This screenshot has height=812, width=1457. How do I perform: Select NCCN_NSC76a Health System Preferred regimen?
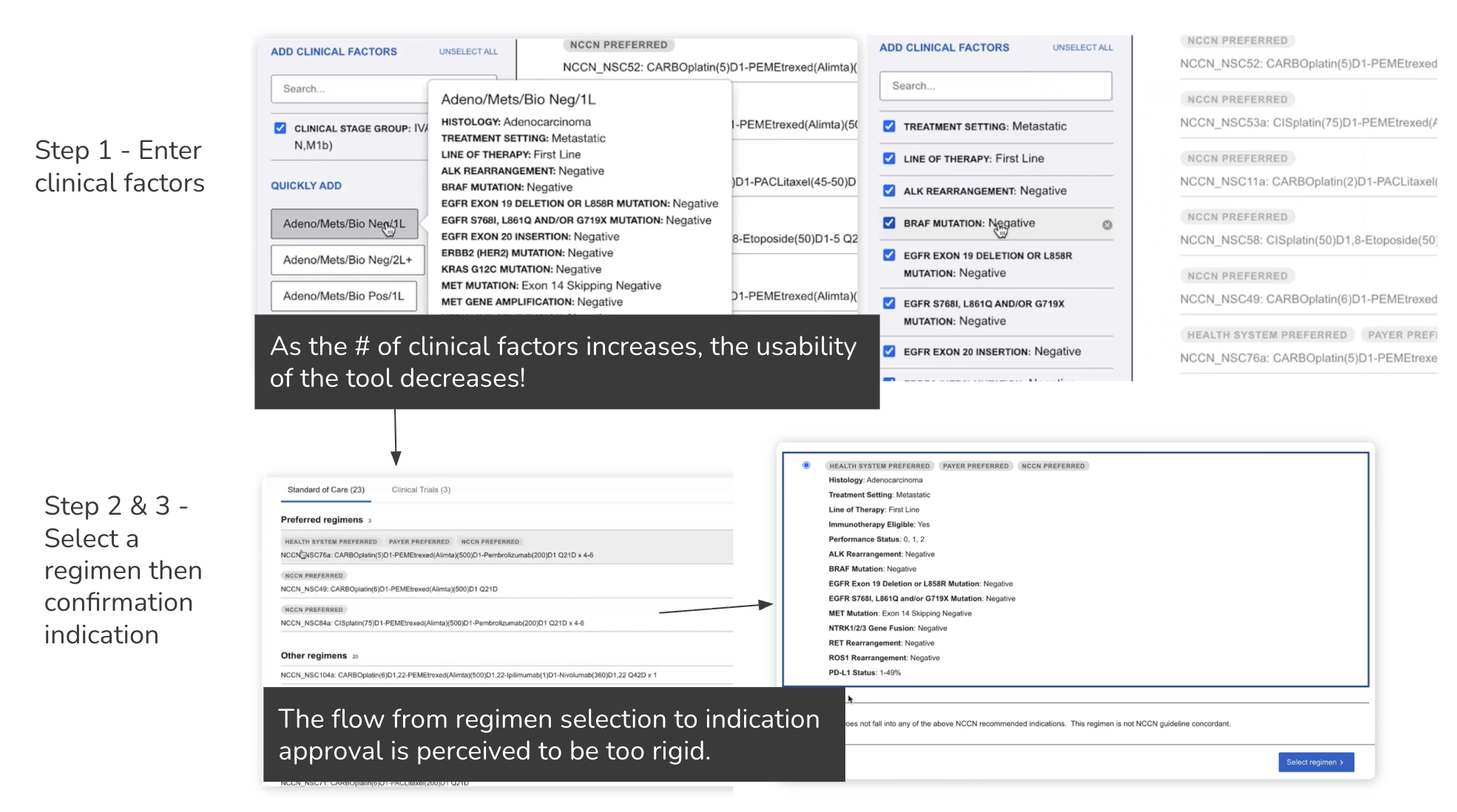[x=436, y=555]
